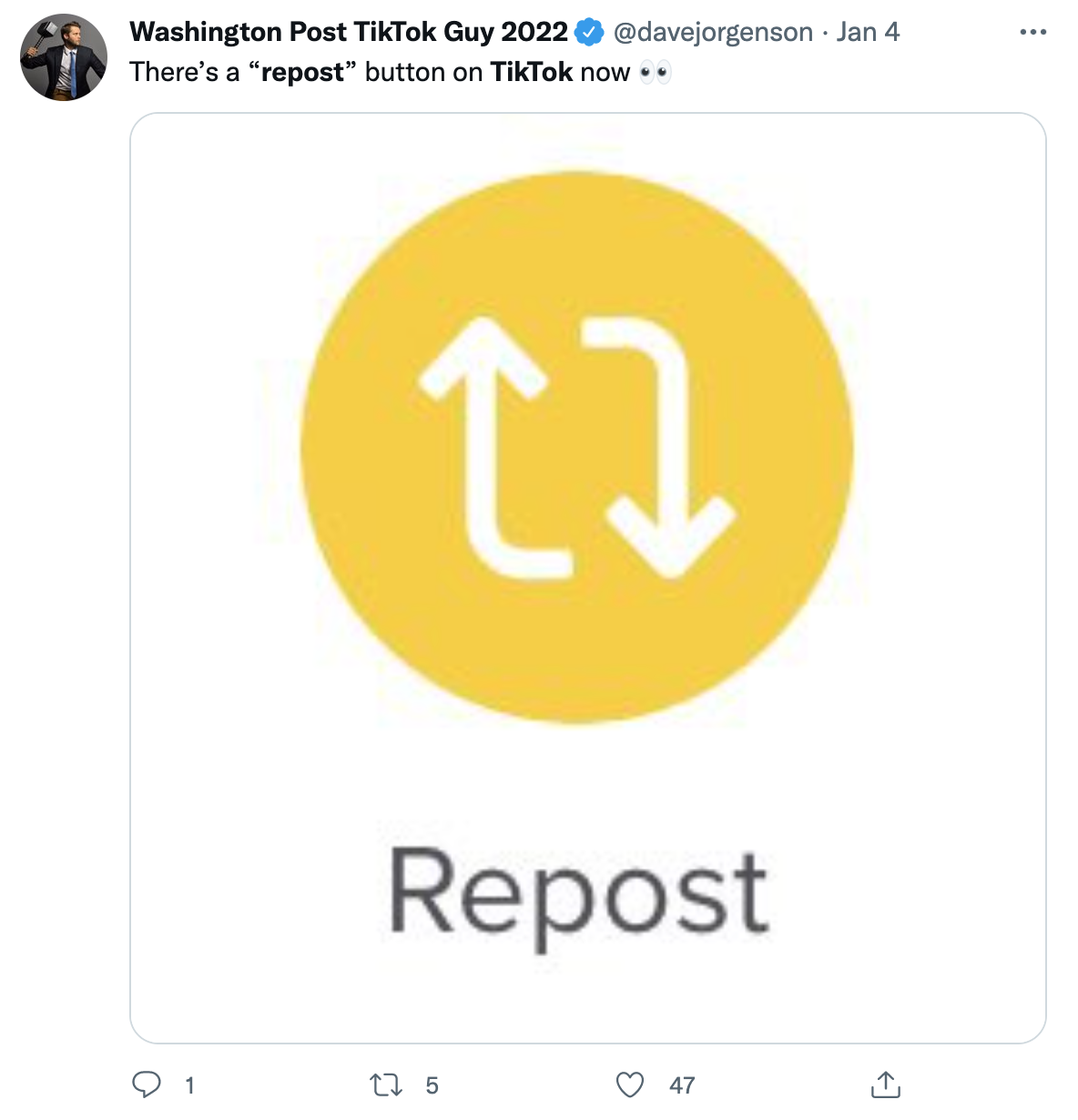Click the retweet count number 5
This screenshot has height=1120, width=1078.
coord(432,1084)
